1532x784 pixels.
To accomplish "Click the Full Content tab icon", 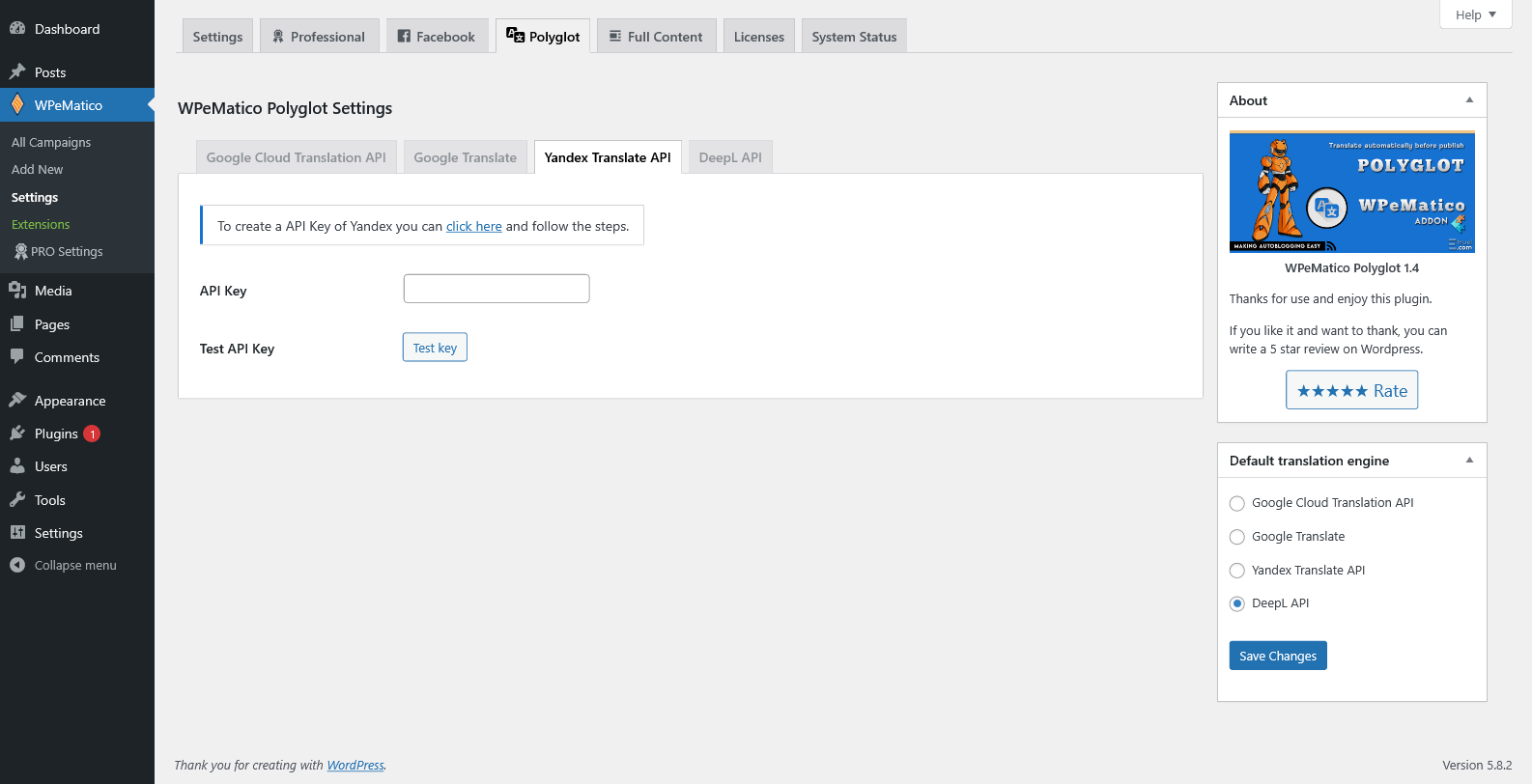I will [615, 37].
